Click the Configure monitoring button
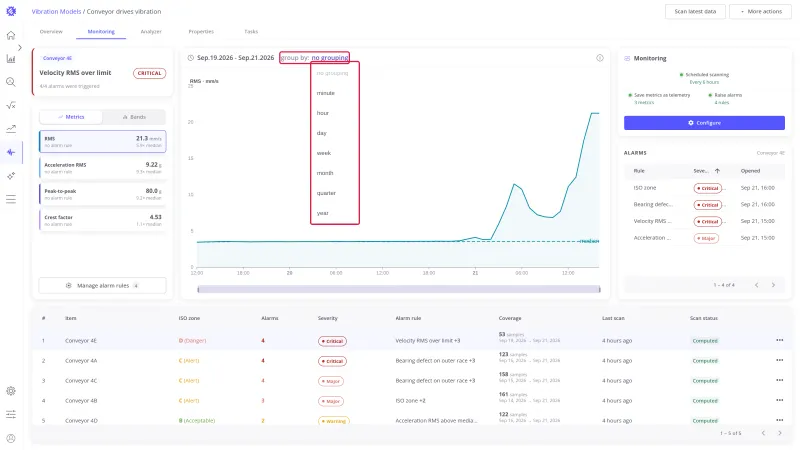Image resolution: width=800 pixels, height=450 pixels. click(704, 123)
